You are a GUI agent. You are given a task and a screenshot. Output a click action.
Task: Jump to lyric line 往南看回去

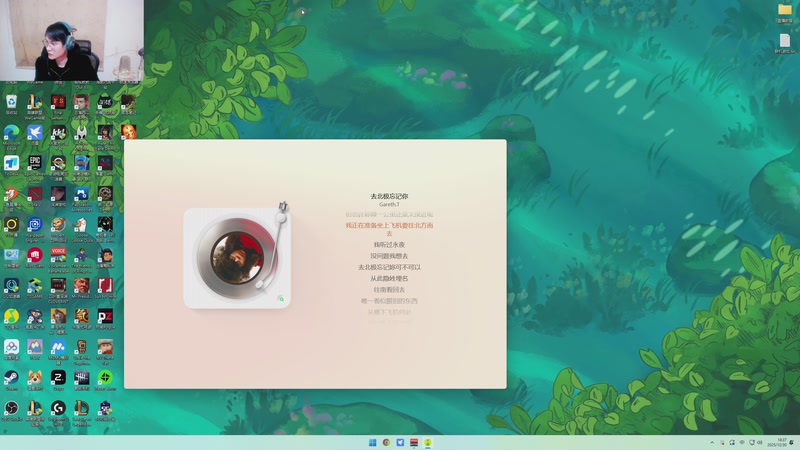click(x=389, y=290)
